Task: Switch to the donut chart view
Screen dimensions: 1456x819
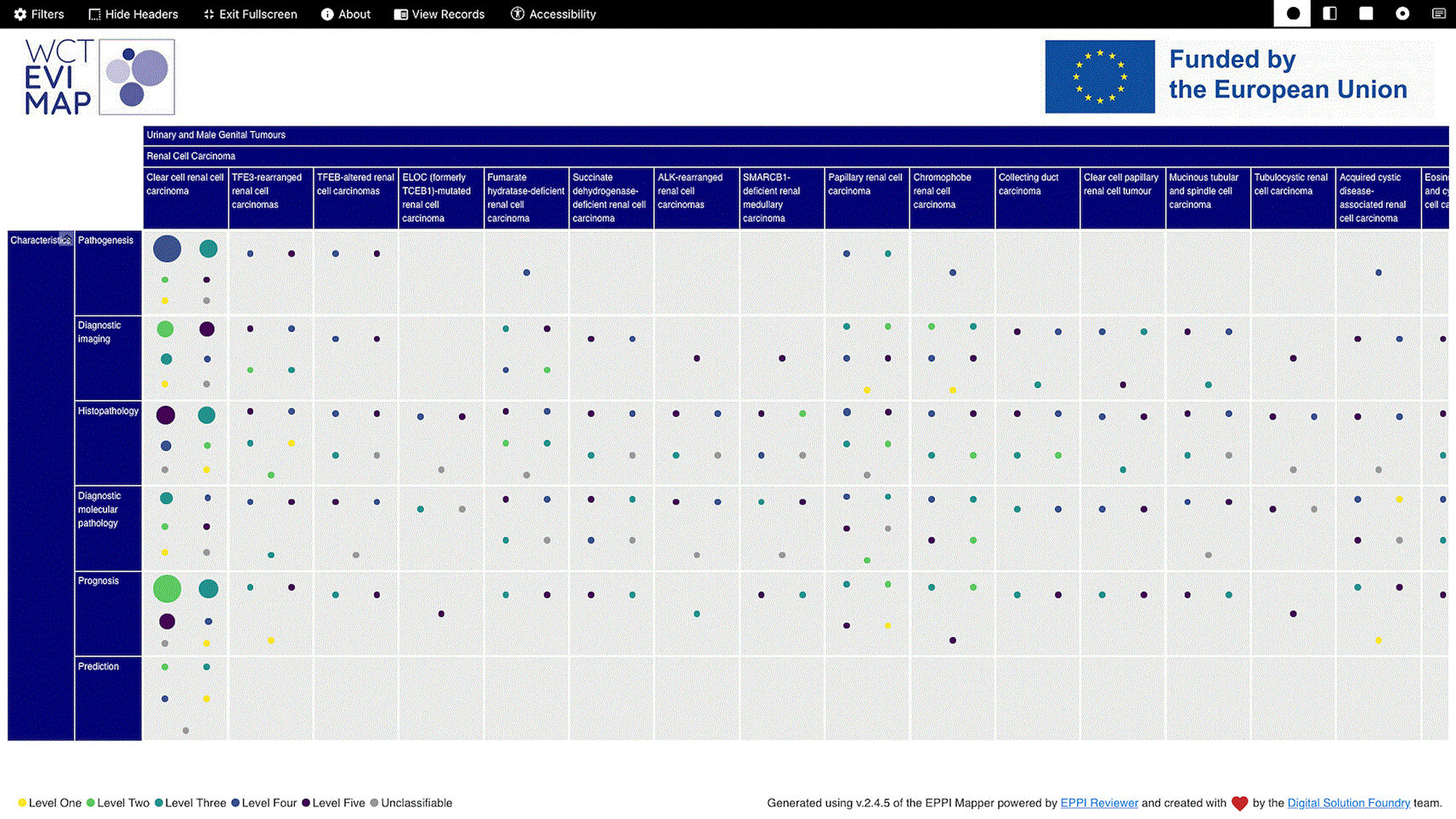Action: point(1402,14)
